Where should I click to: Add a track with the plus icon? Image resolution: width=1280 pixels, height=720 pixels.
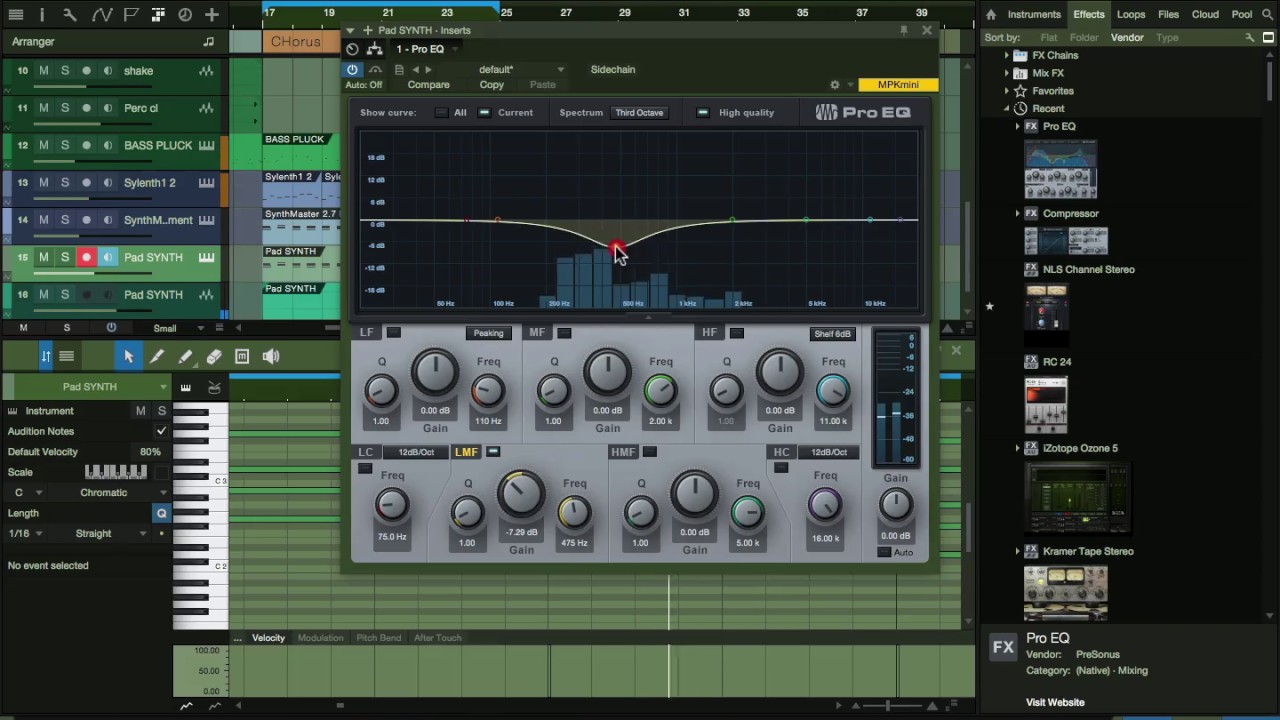tap(212, 15)
